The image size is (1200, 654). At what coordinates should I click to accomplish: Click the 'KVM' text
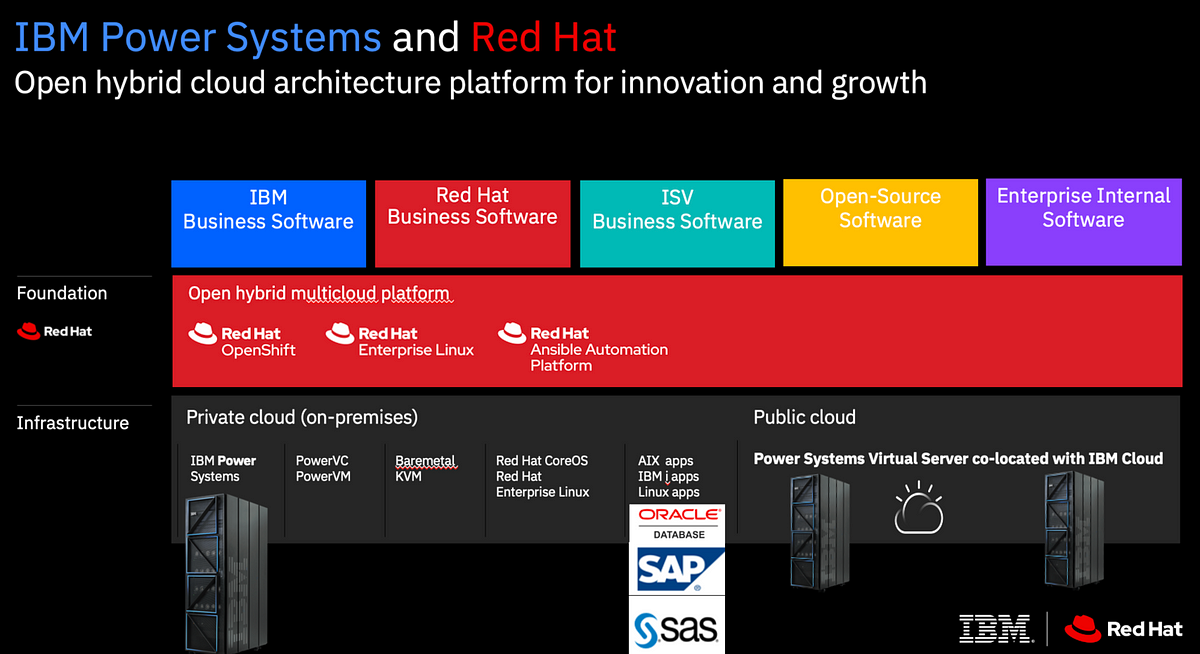tap(408, 476)
